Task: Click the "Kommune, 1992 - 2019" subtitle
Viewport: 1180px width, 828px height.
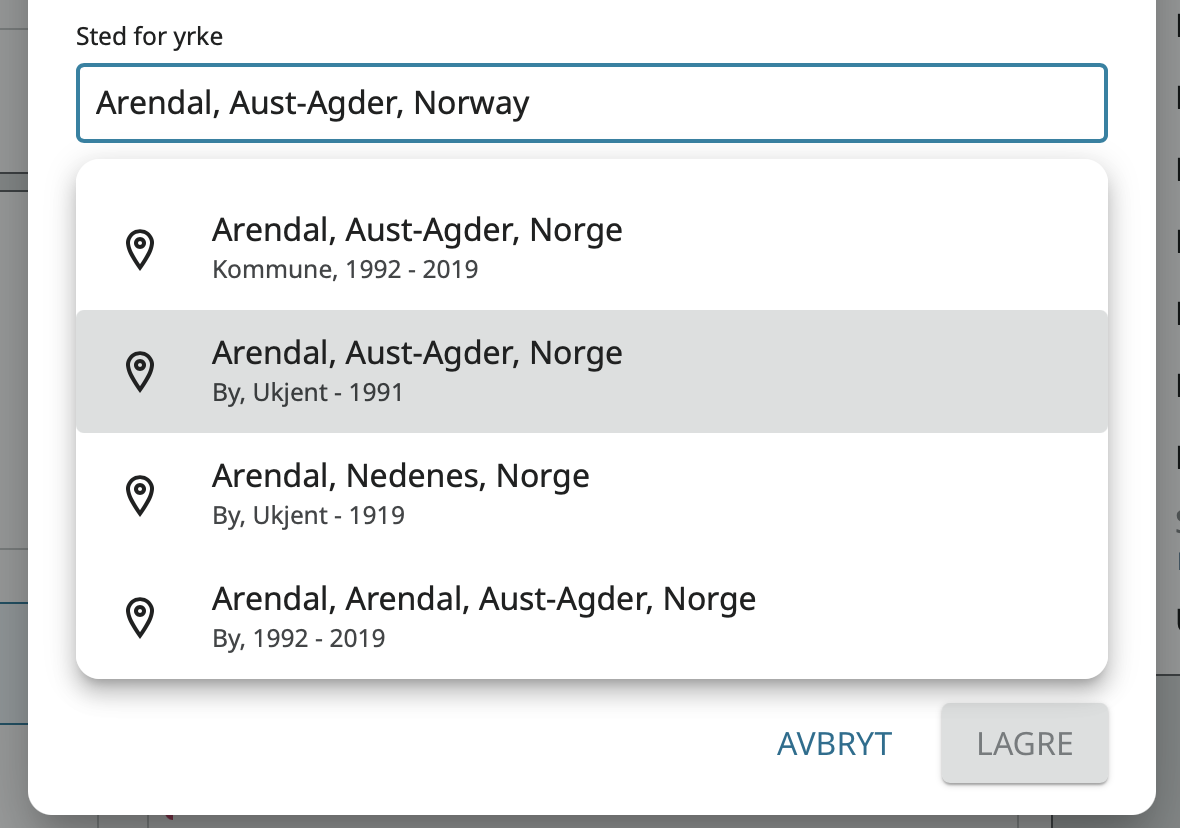Action: pyautogui.click(x=345, y=270)
